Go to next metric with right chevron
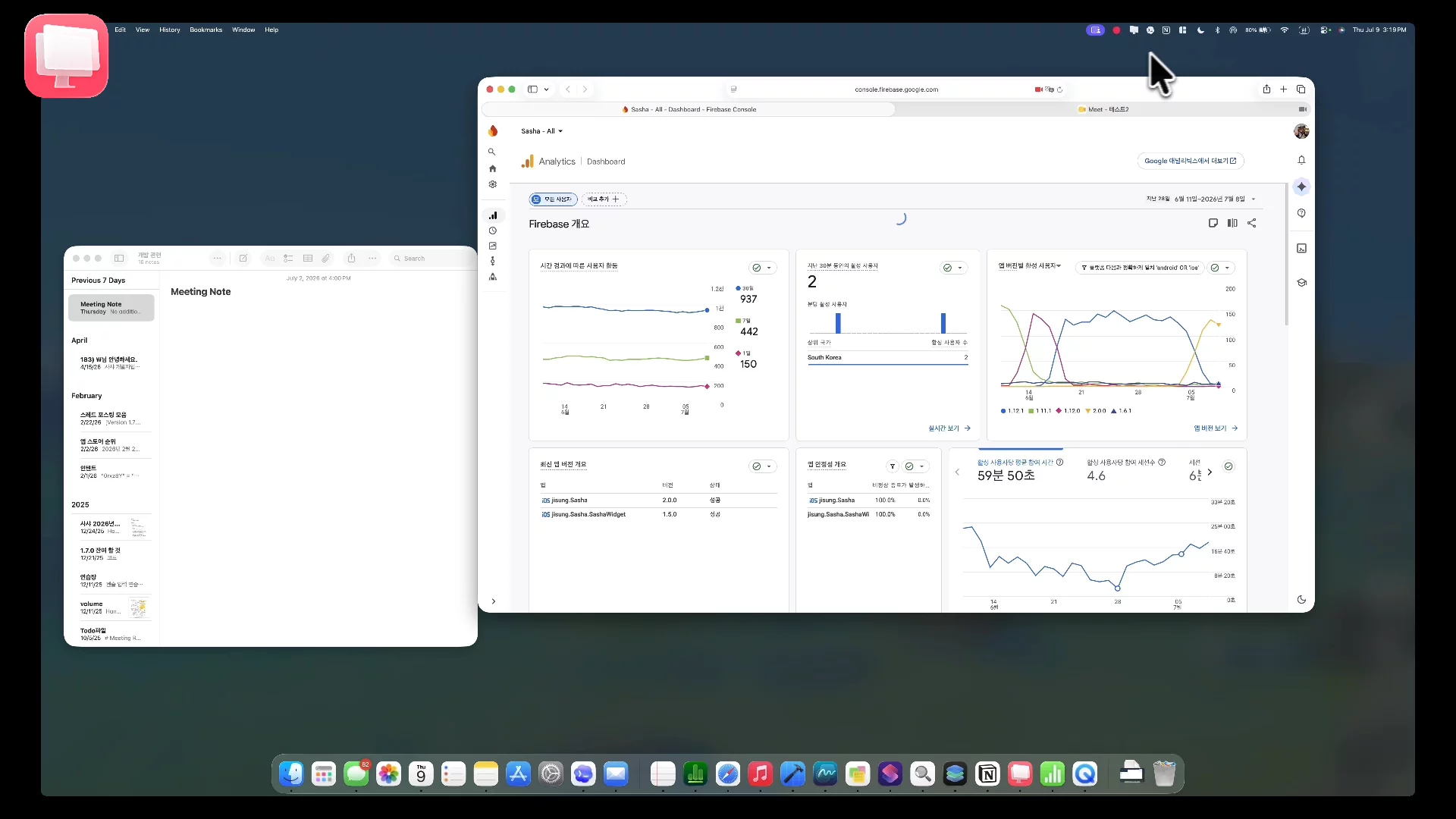 (1210, 472)
